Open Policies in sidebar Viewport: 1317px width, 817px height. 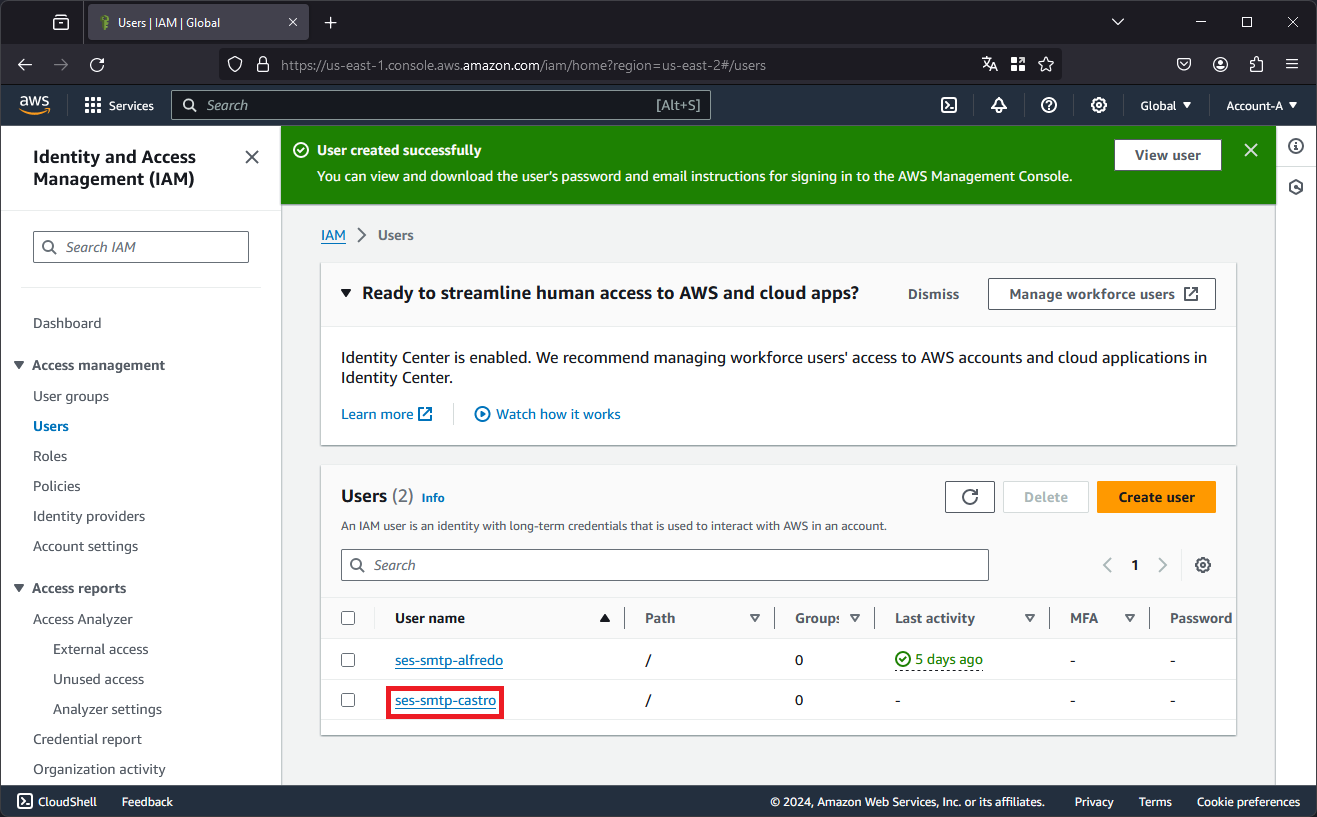57,486
